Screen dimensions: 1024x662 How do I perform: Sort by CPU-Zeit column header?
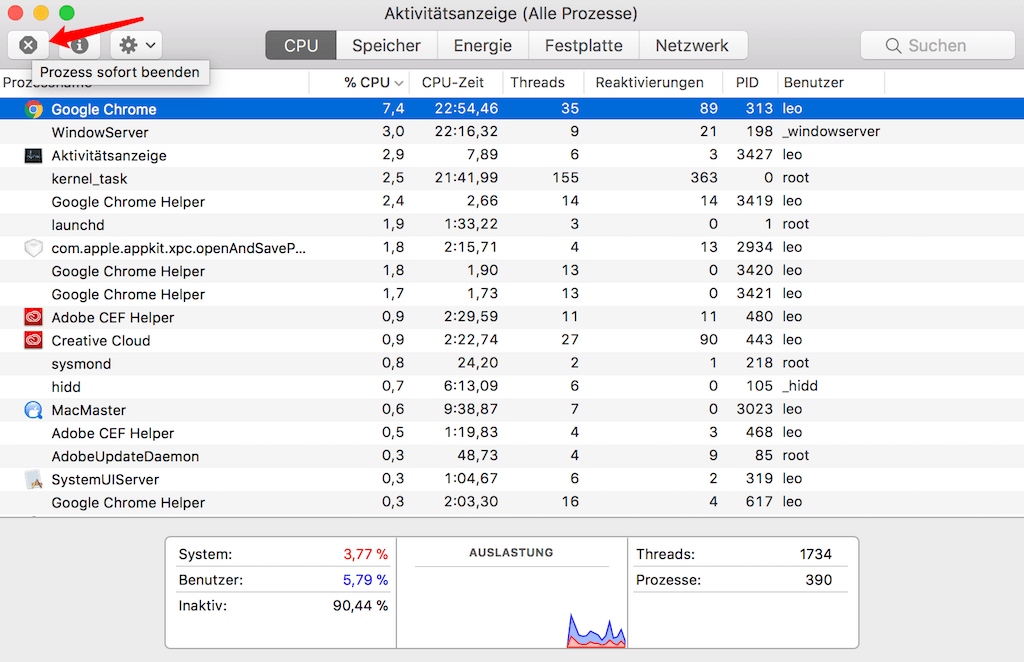tap(453, 83)
